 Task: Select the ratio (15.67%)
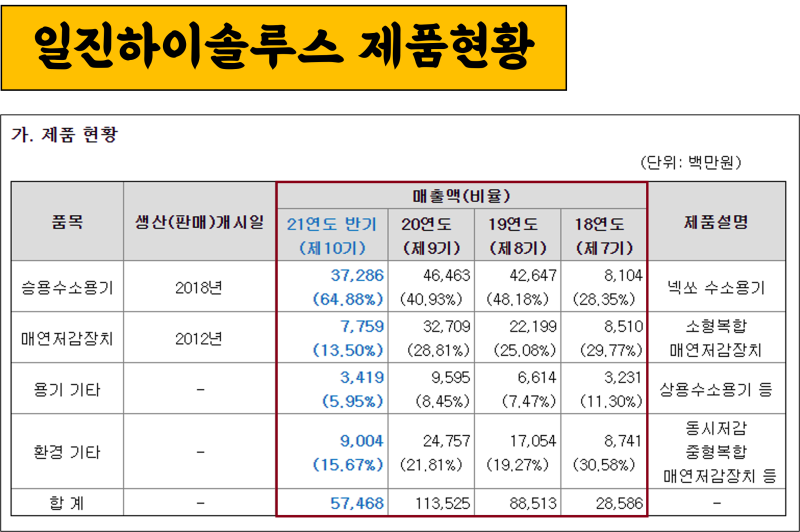[x=348, y=465]
